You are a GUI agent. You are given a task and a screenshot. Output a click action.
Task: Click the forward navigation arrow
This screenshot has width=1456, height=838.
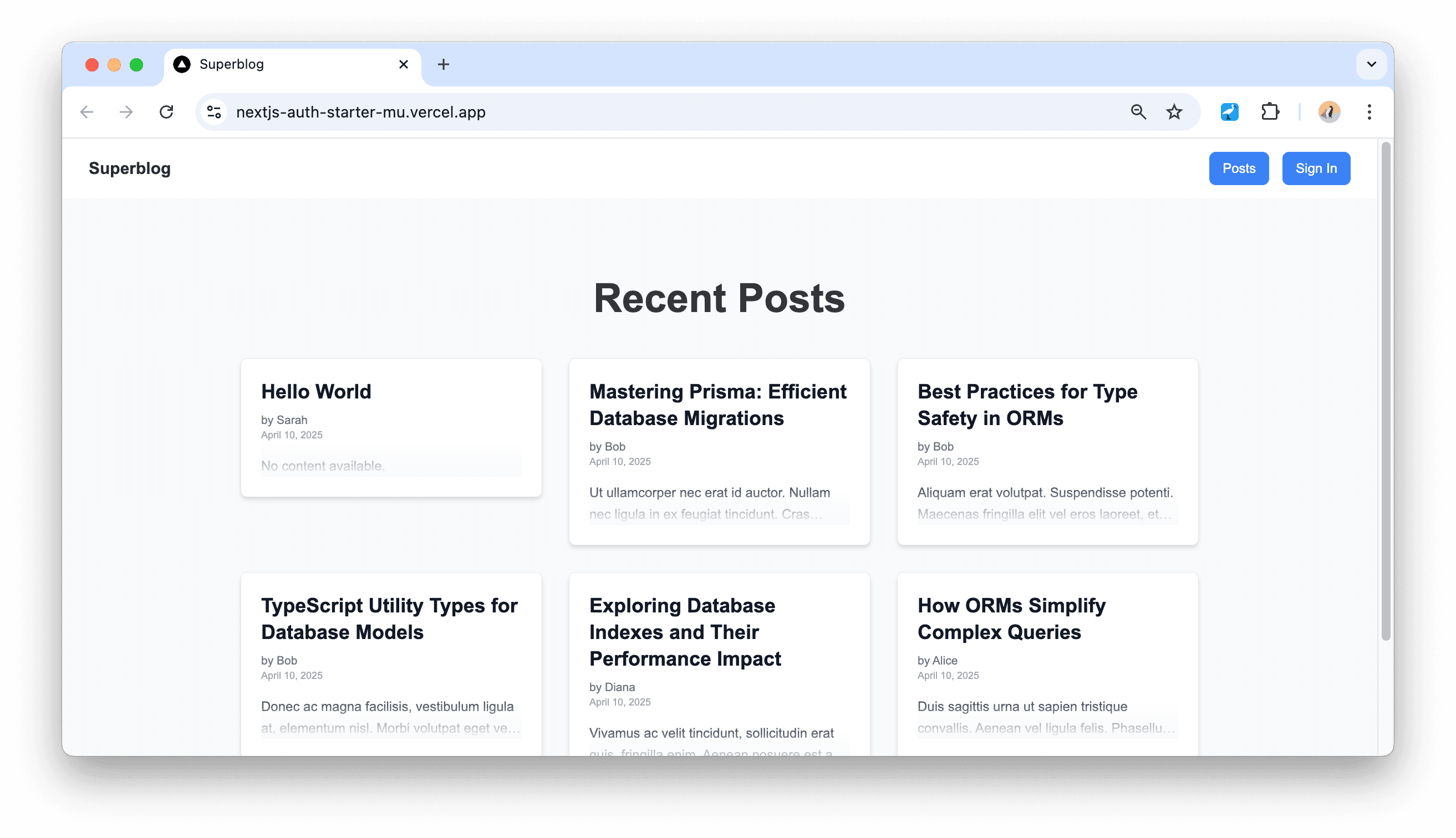tap(125, 111)
